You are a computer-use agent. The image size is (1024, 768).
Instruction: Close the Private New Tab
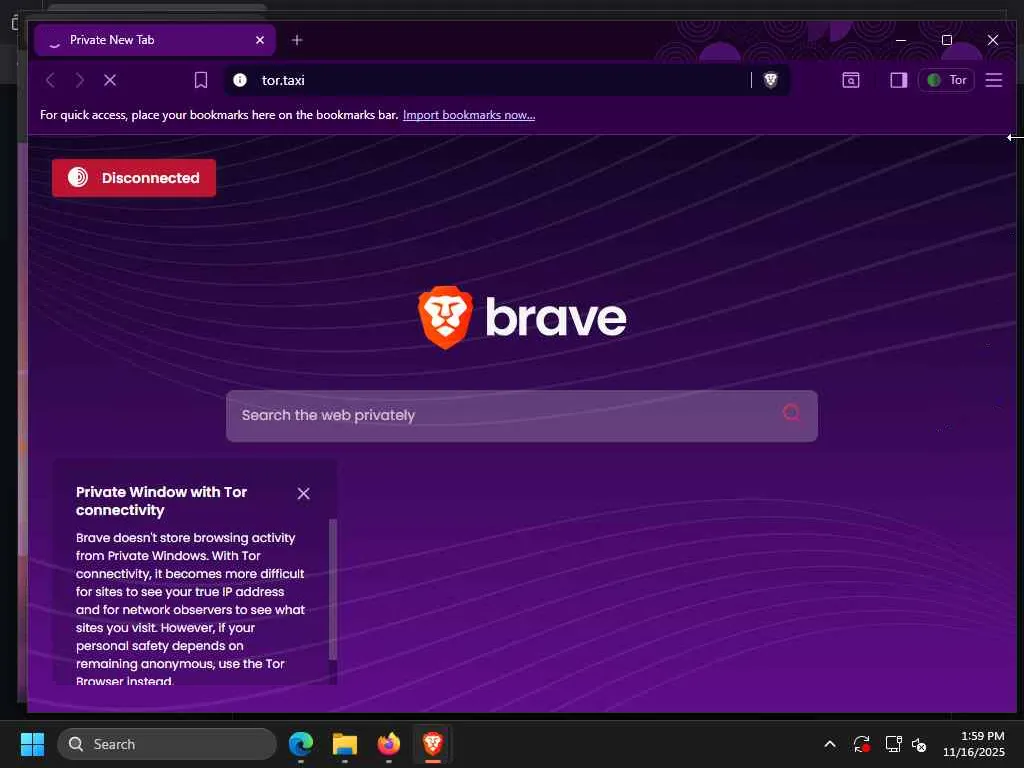[x=260, y=40]
